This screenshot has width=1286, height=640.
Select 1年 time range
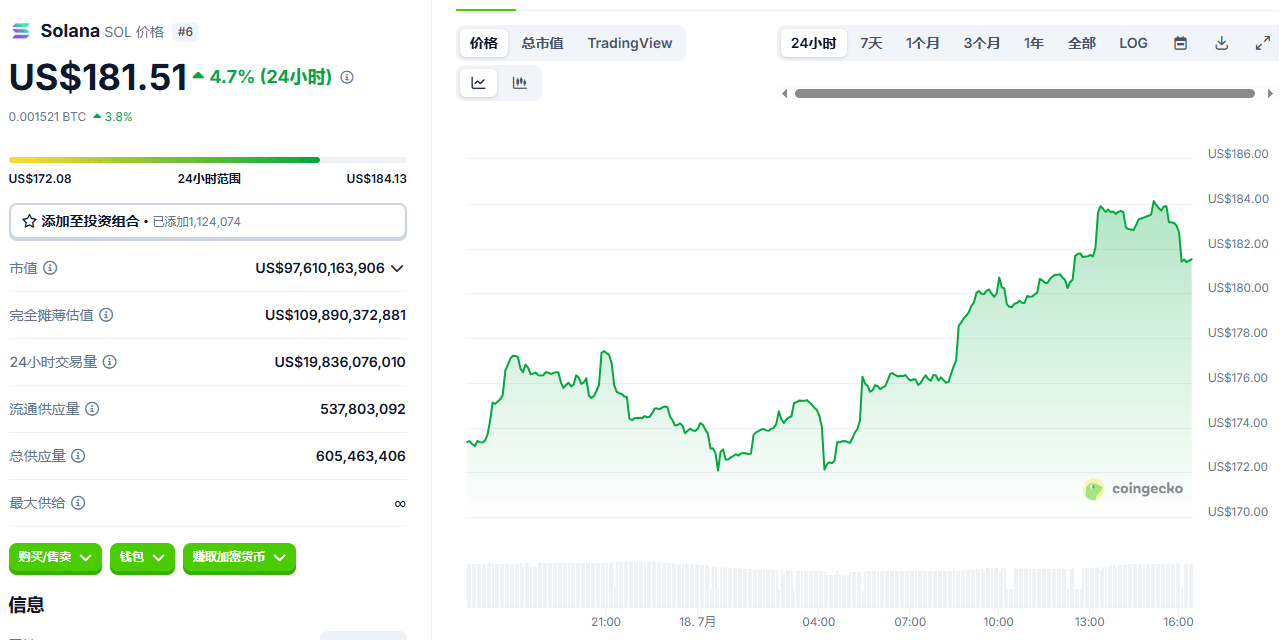pyautogui.click(x=1034, y=43)
